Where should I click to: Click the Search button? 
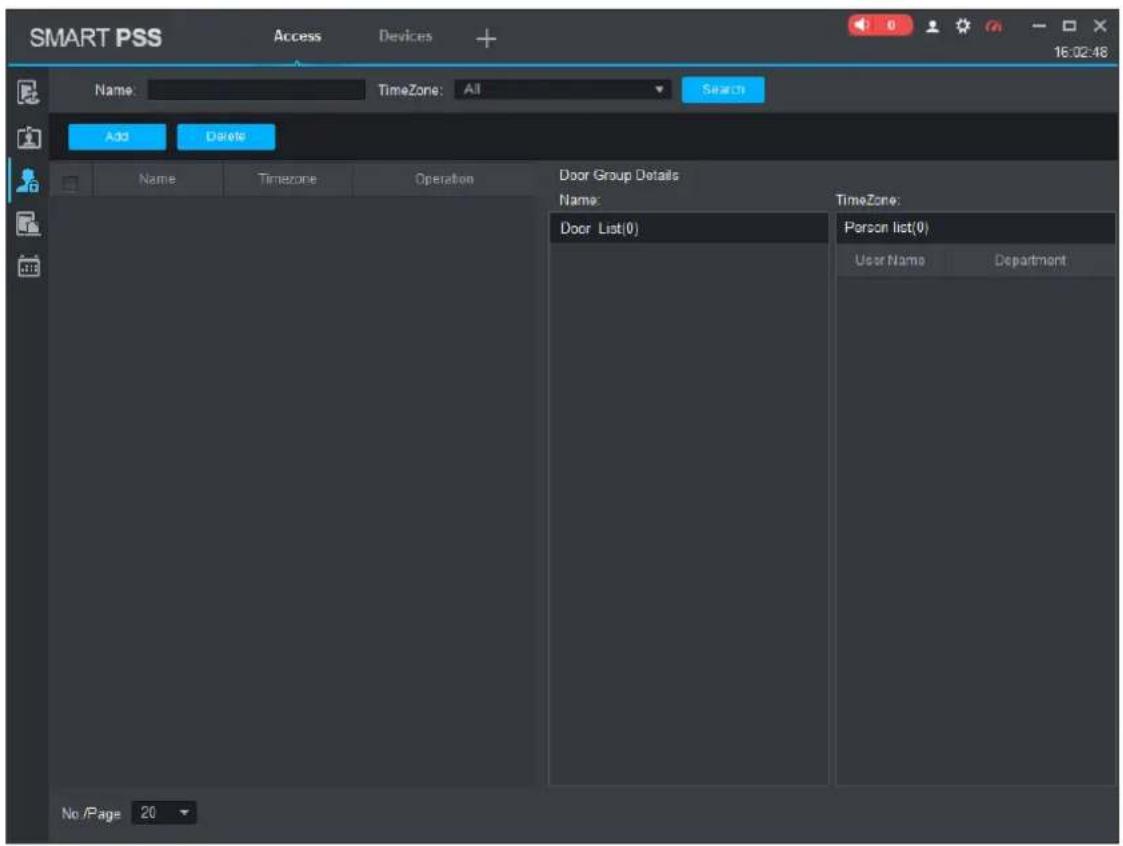click(723, 90)
